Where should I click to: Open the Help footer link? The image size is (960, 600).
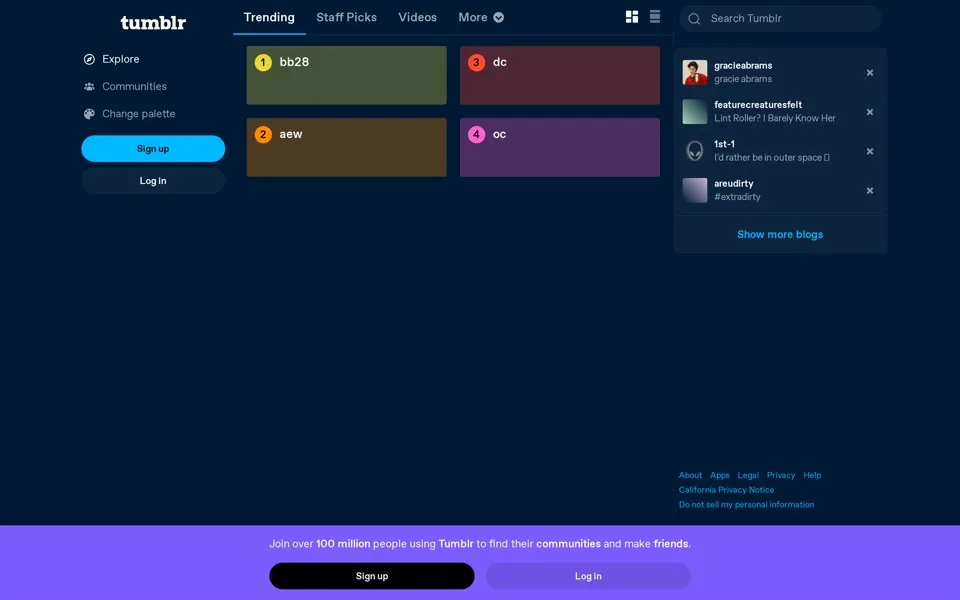[812, 475]
